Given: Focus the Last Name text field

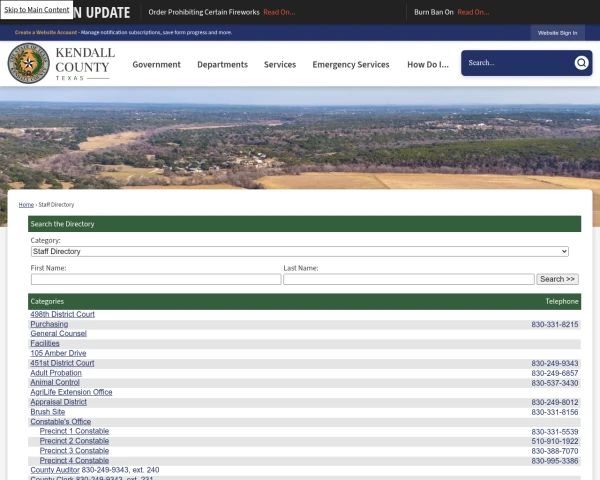Looking at the screenshot, I should [408, 279].
